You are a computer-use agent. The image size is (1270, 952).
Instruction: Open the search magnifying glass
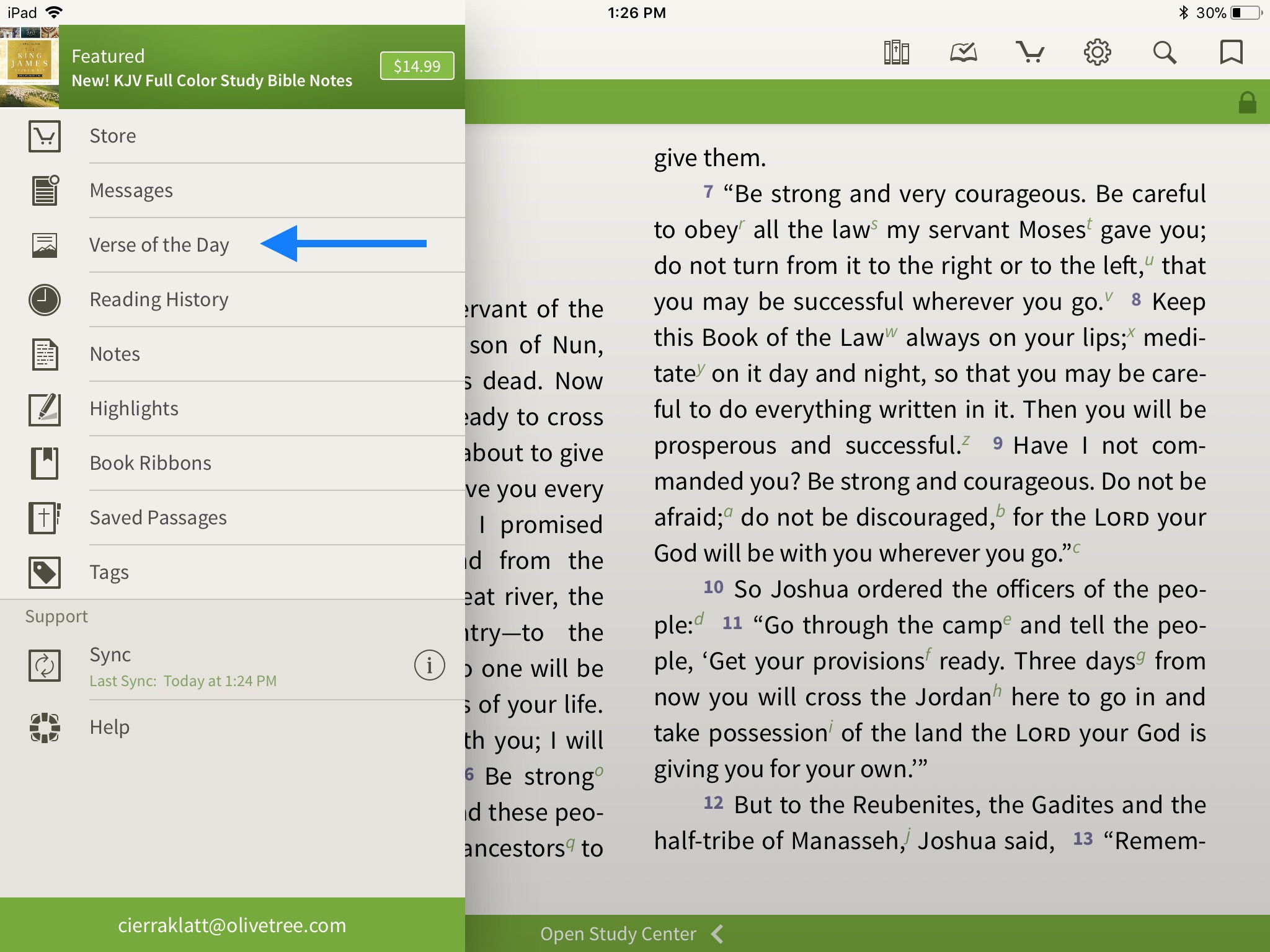tap(1164, 53)
